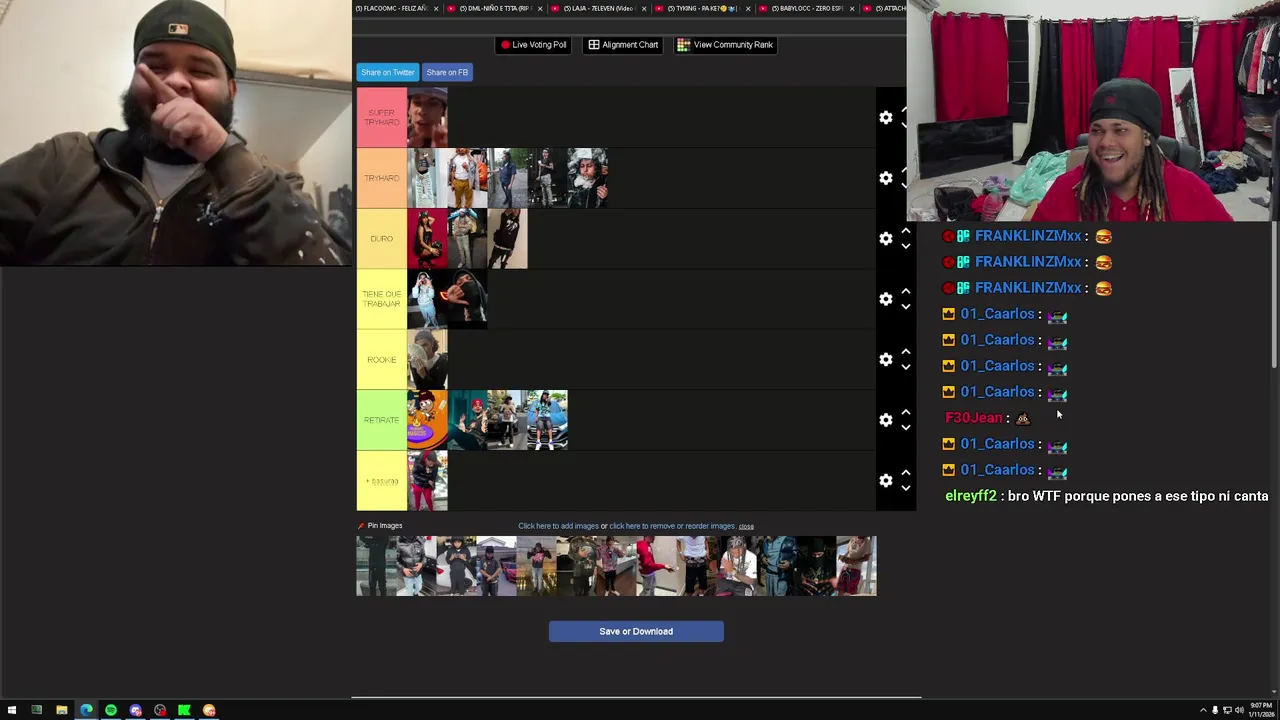Select the image in + basura row

pos(428,481)
